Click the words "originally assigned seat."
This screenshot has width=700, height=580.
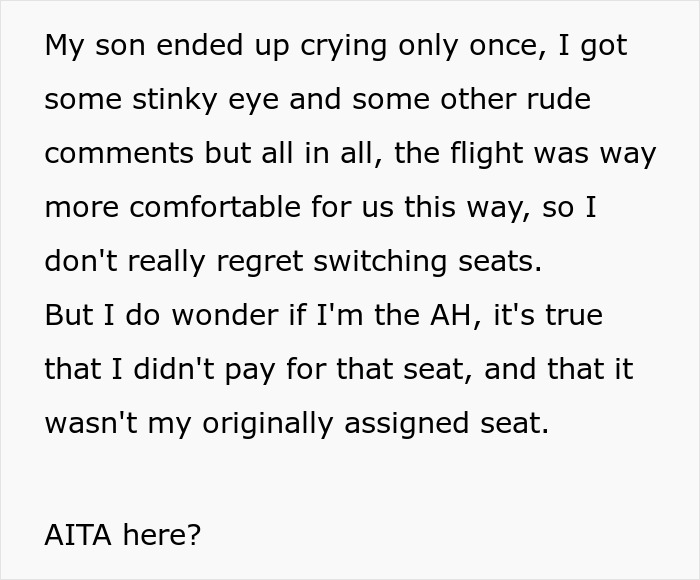pyautogui.click(x=375, y=423)
